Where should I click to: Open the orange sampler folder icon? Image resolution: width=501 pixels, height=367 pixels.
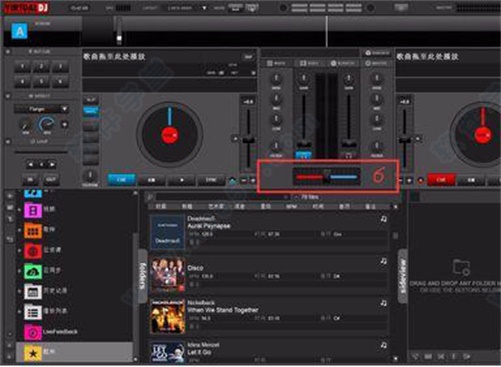(33, 231)
